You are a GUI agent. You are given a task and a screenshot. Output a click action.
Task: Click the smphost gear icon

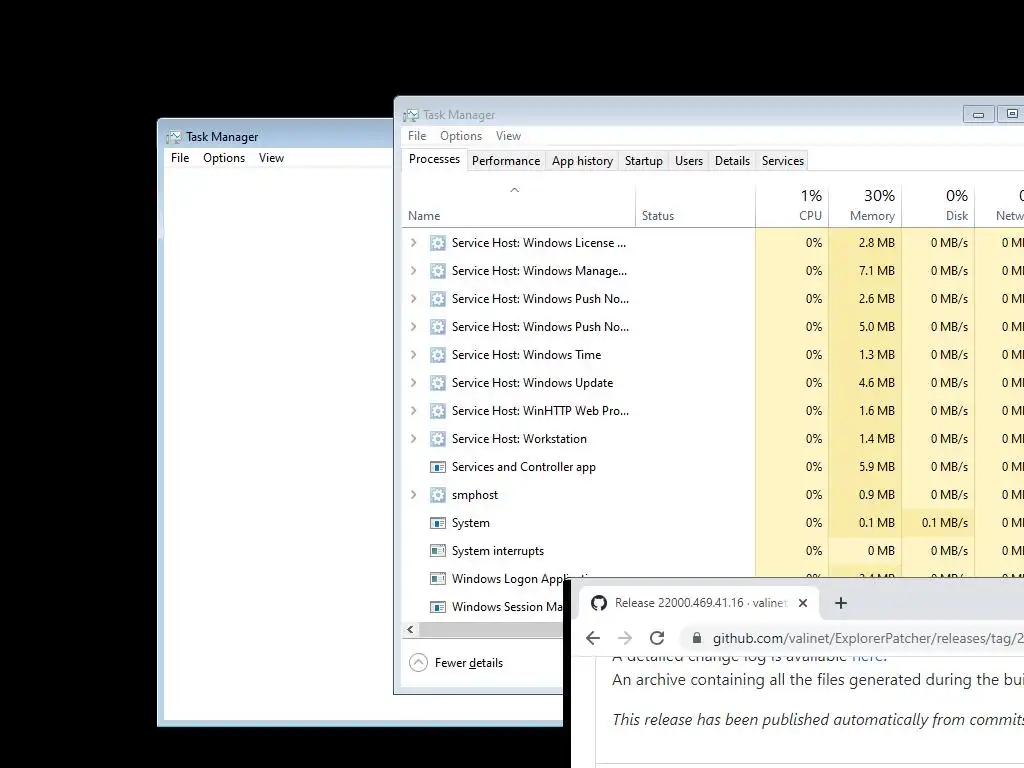[x=438, y=495]
